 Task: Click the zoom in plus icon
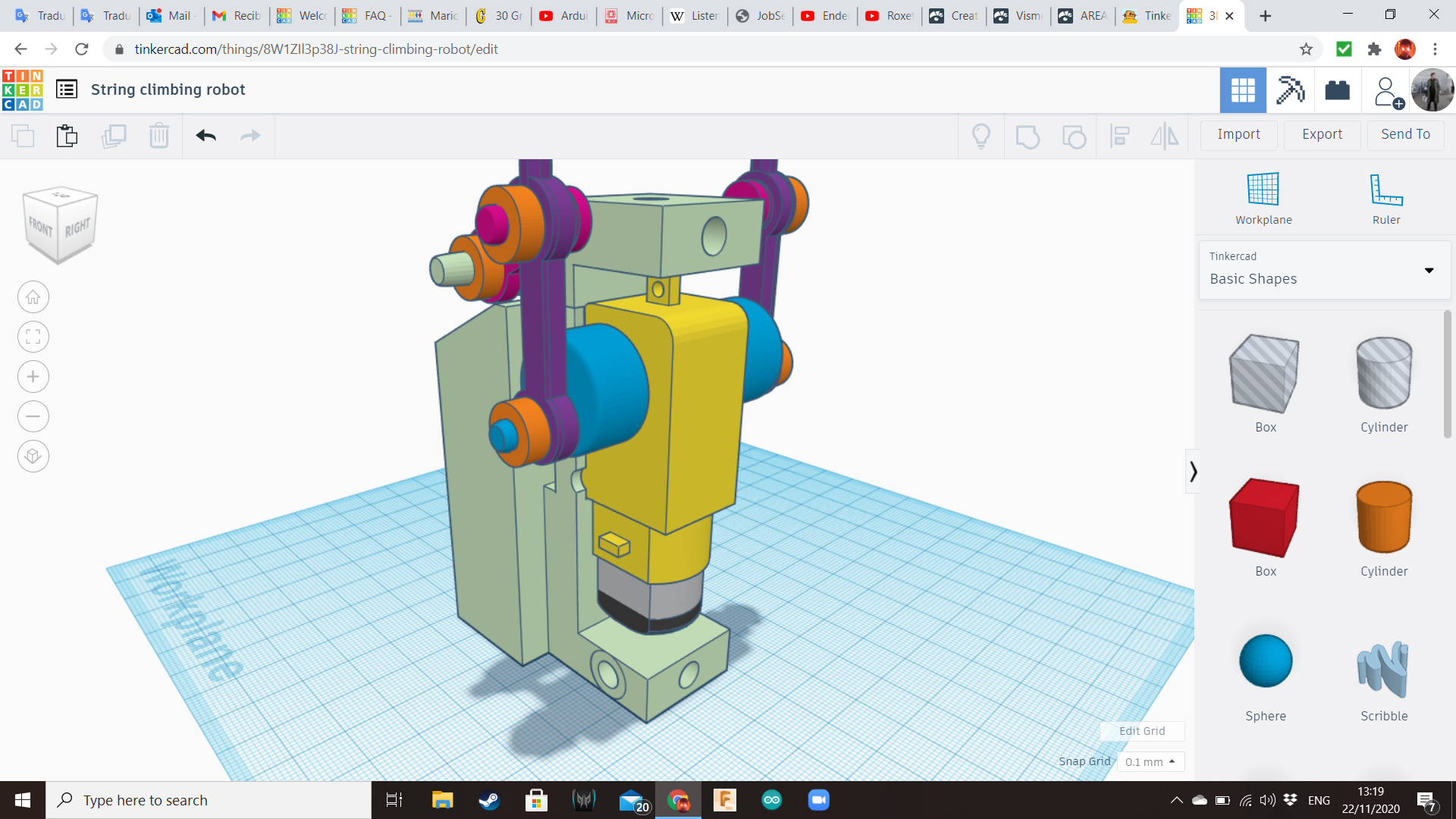33,377
